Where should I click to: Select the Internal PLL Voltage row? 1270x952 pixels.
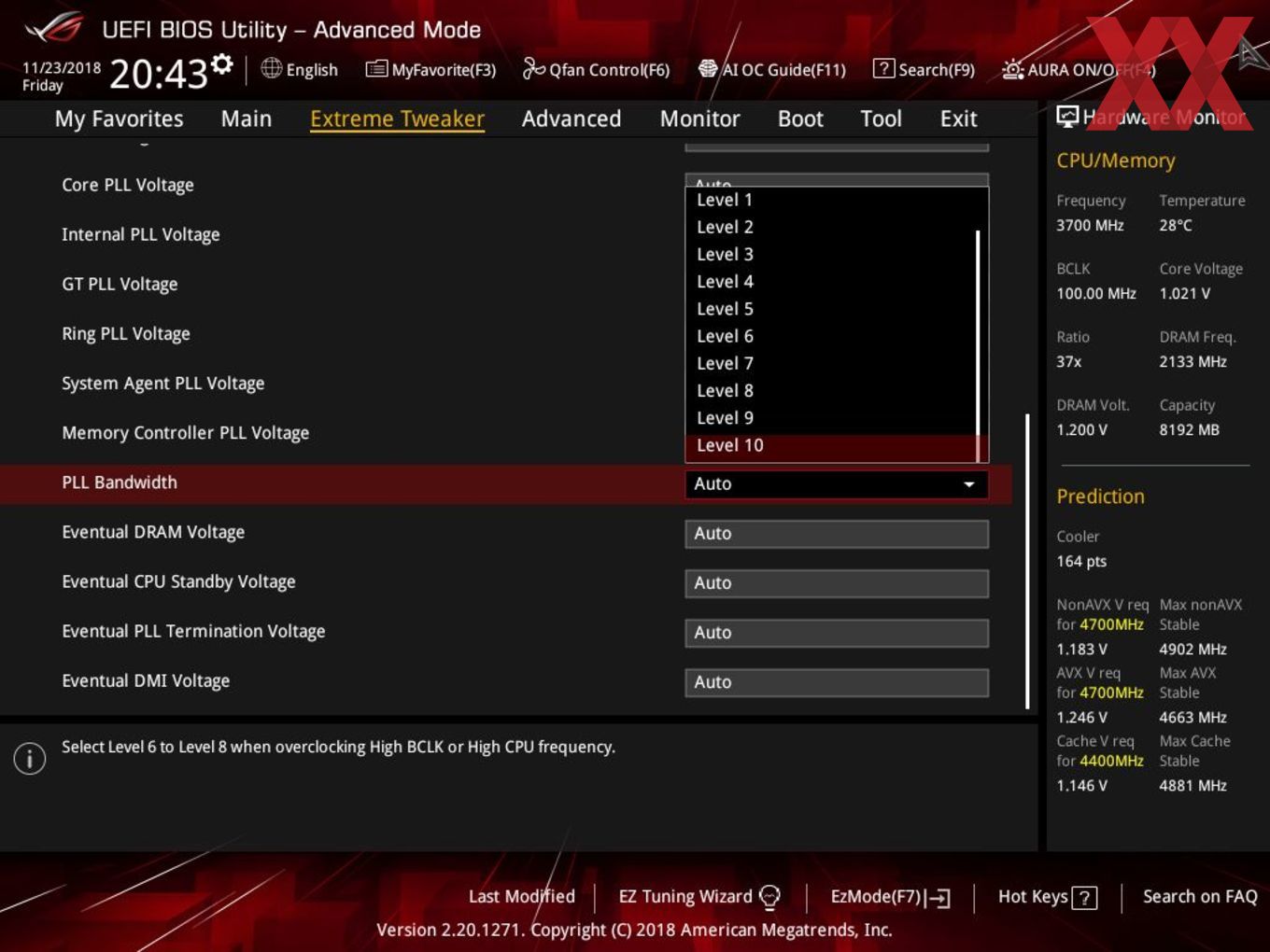coord(141,234)
